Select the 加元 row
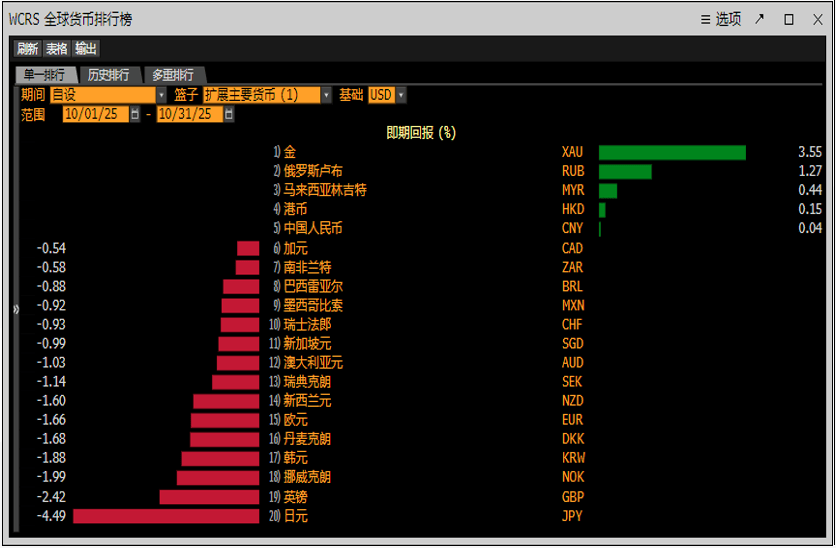This screenshot has height=548, width=836. (x=421, y=248)
